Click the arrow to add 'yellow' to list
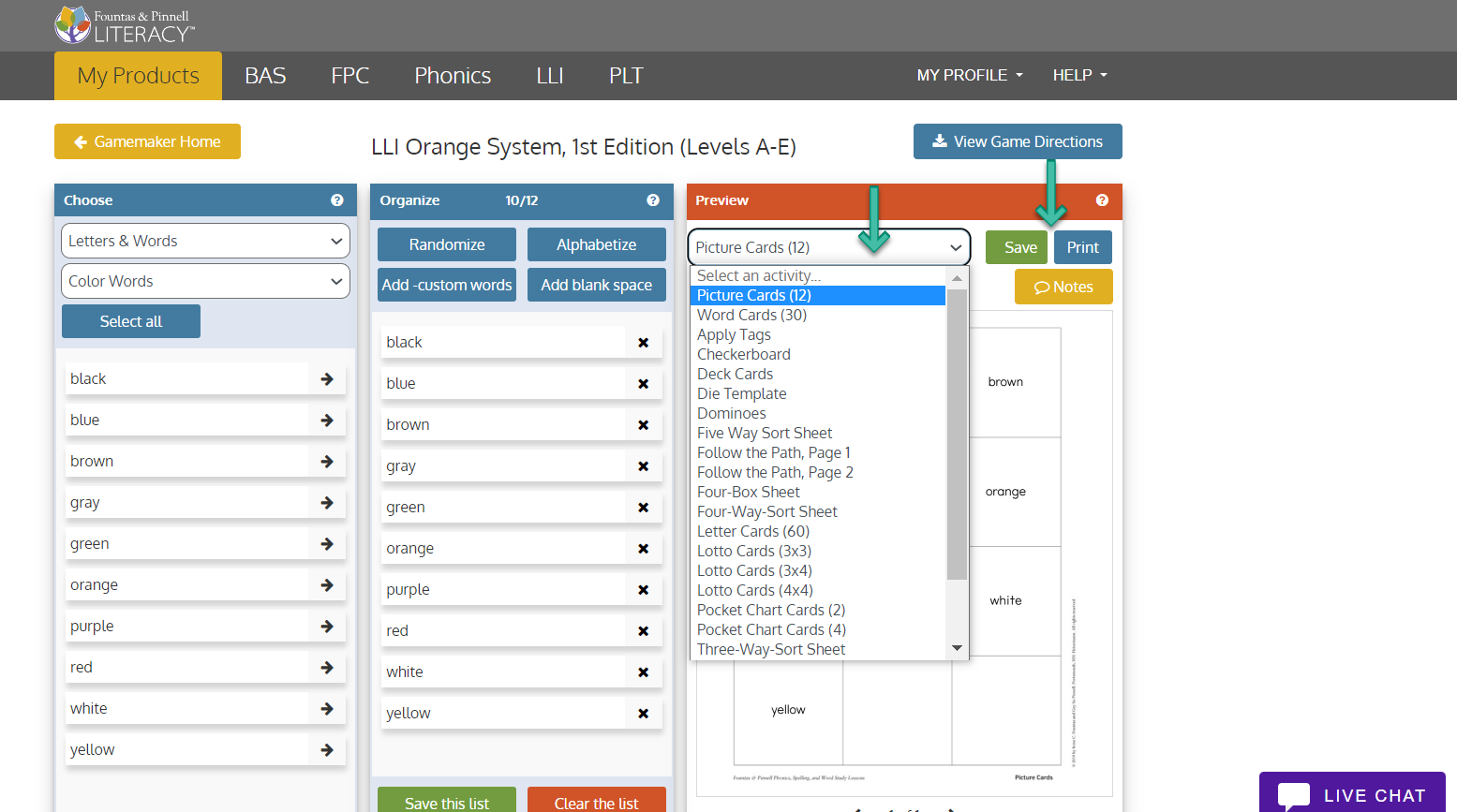This screenshot has height=812, width=1457. click(327, 749)
